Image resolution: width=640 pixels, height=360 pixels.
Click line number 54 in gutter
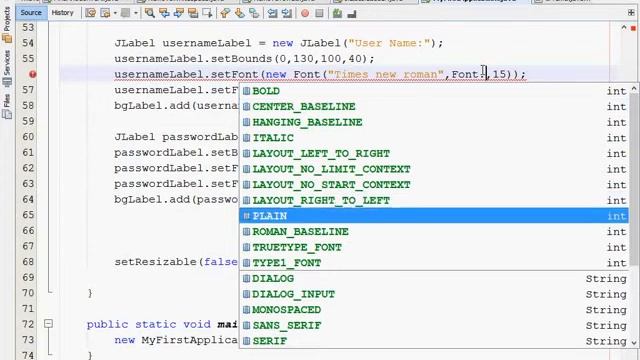(28, 43)
